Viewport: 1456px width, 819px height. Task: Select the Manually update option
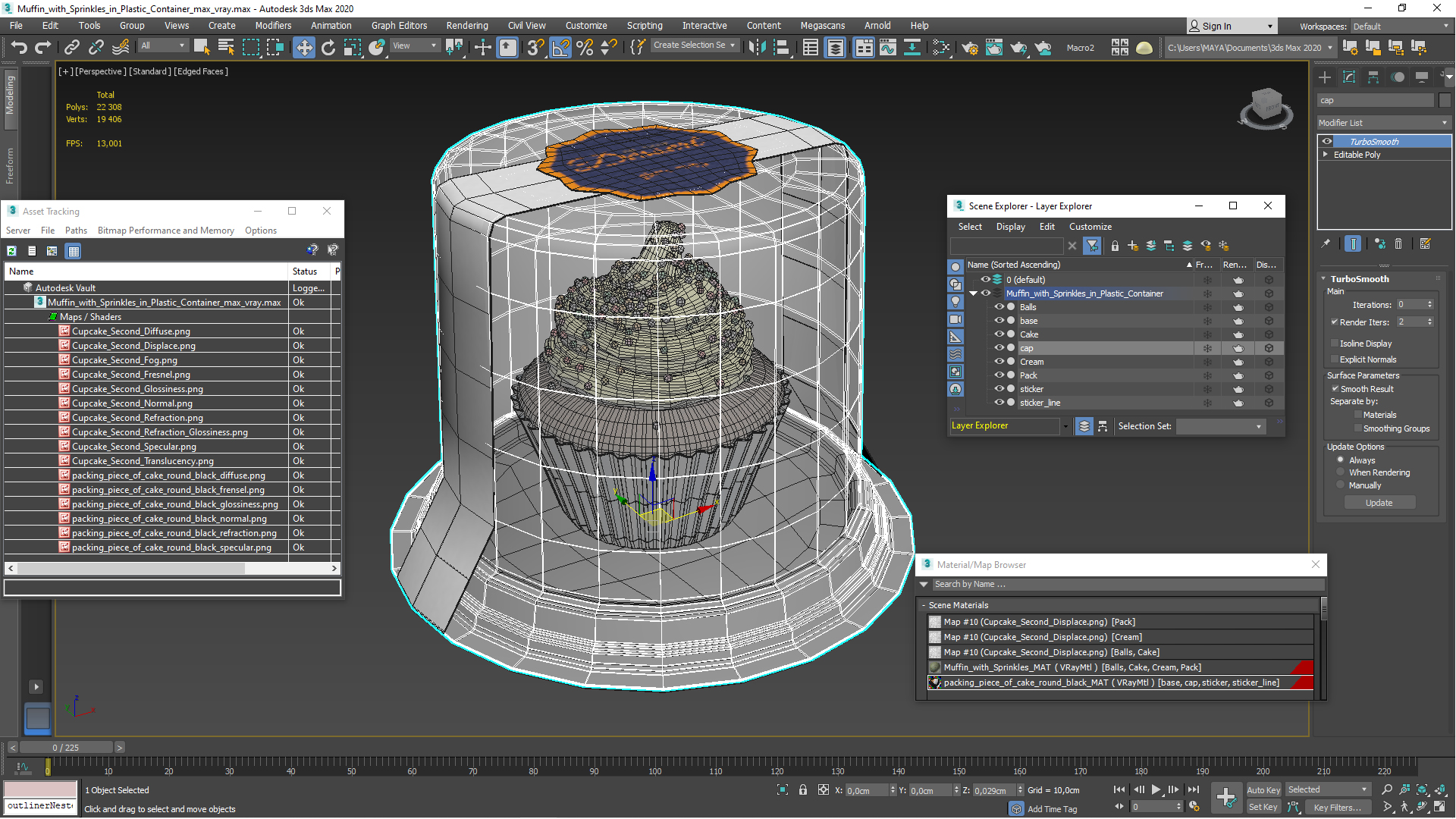tap(1341, 485)
